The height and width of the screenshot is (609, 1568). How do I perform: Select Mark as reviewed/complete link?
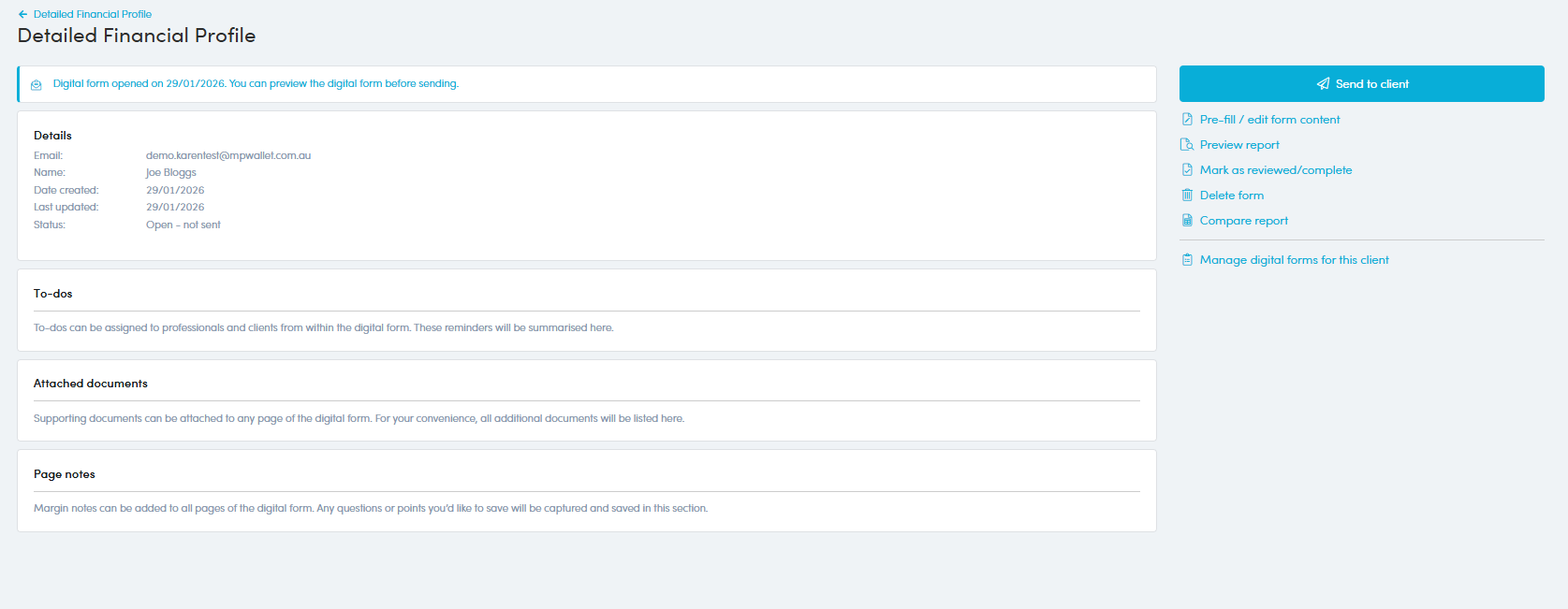point(1275,170)
